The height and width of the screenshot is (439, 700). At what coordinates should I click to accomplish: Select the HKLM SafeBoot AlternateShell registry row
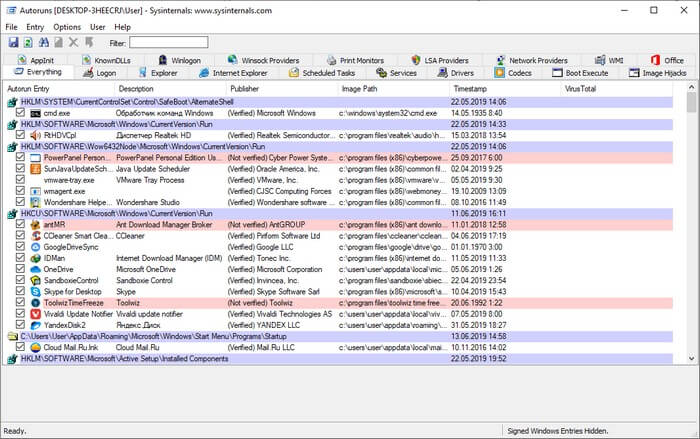pyautogui.click(x=340, y=102)
